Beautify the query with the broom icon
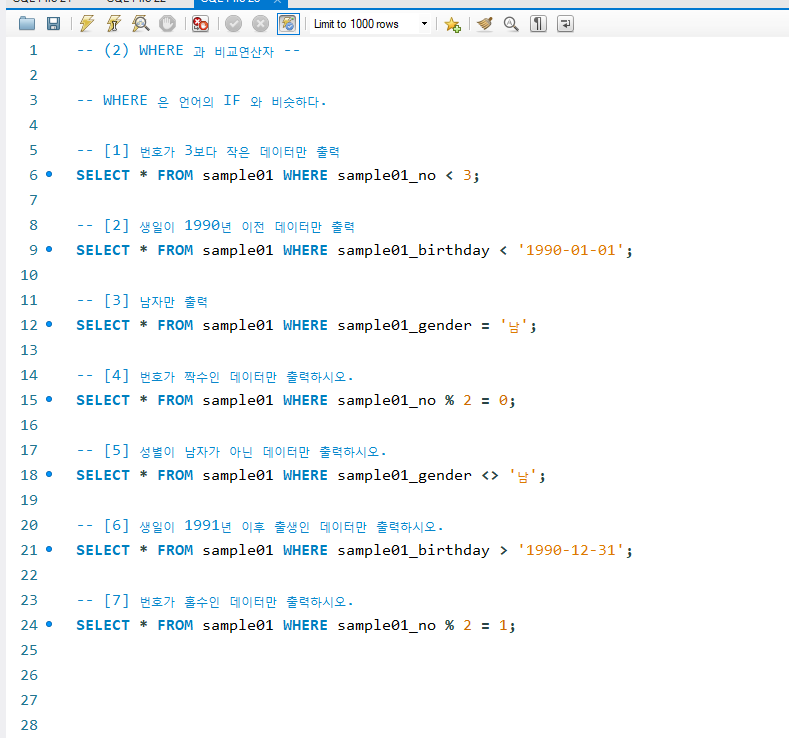The width and height of the screenshot is (789, 738). [x=485, y=24]
